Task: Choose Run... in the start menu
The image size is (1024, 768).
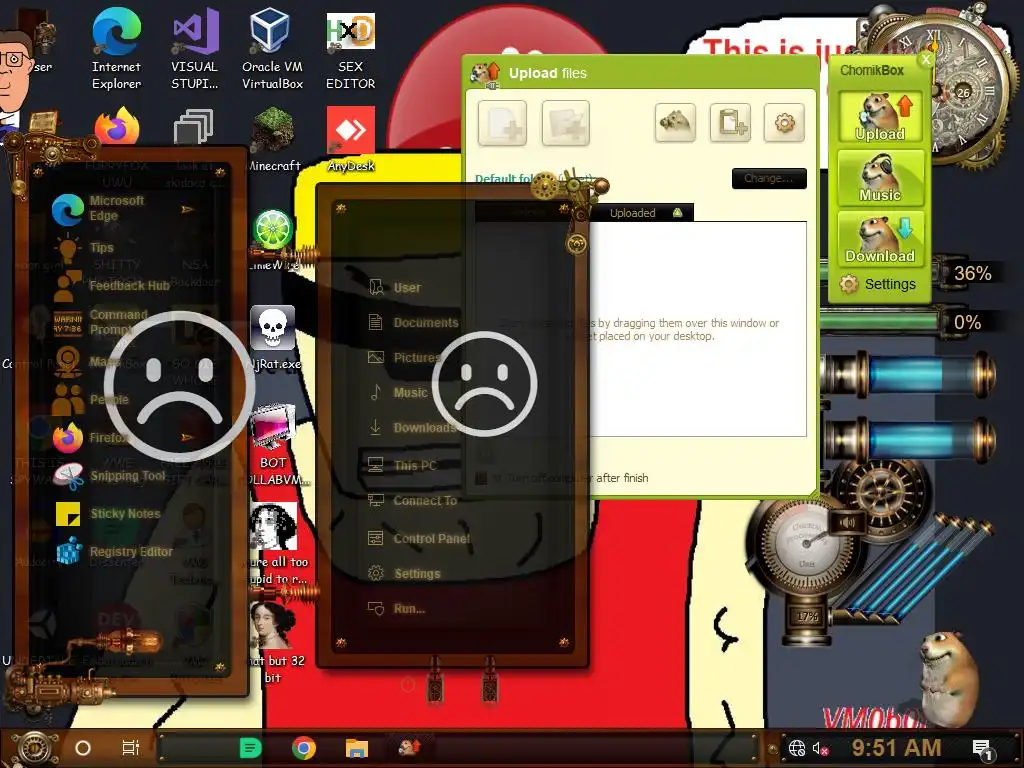Action: pos(397,609)
